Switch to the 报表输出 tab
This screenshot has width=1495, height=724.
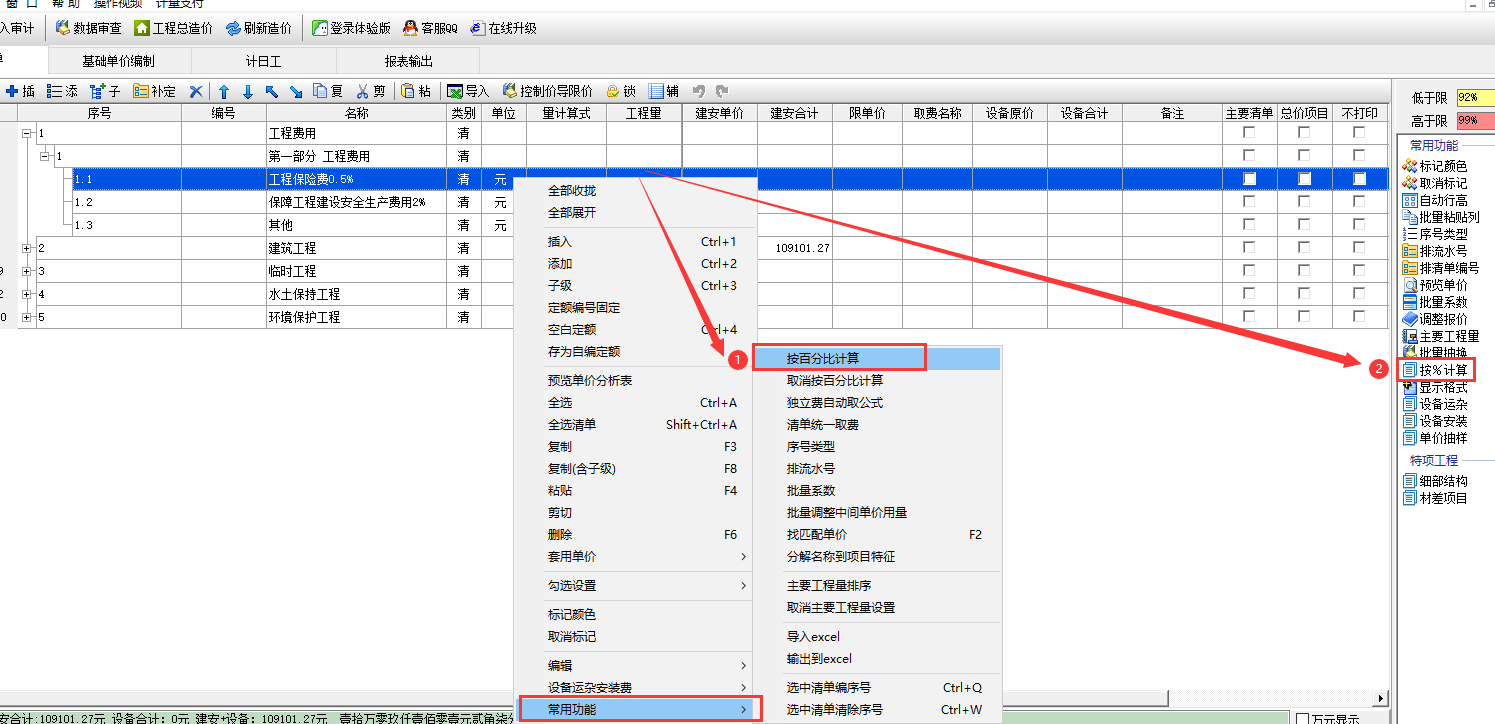[x=409, y=61]
